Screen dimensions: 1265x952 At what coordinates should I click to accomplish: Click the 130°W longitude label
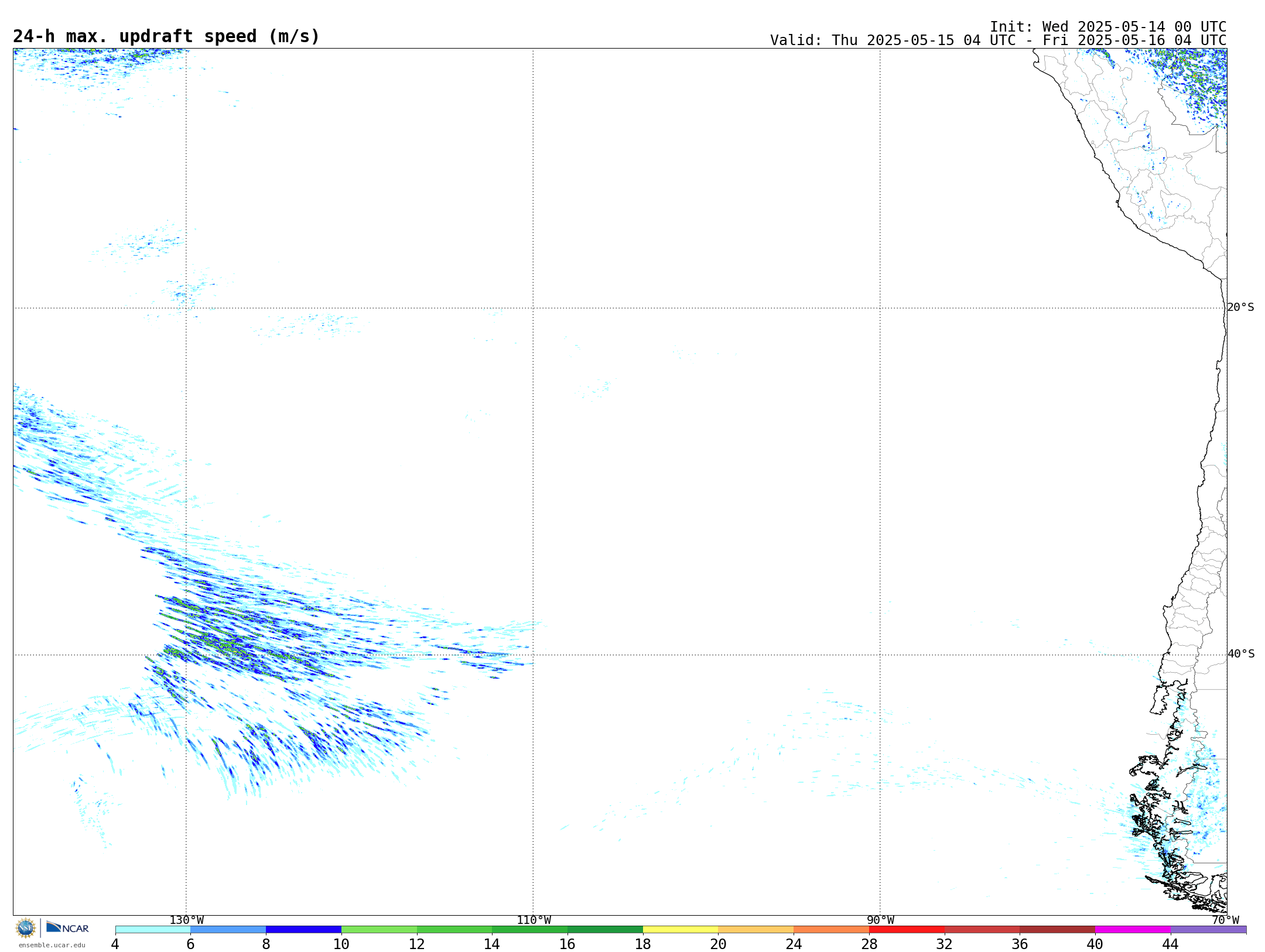(x=187, y=920)
